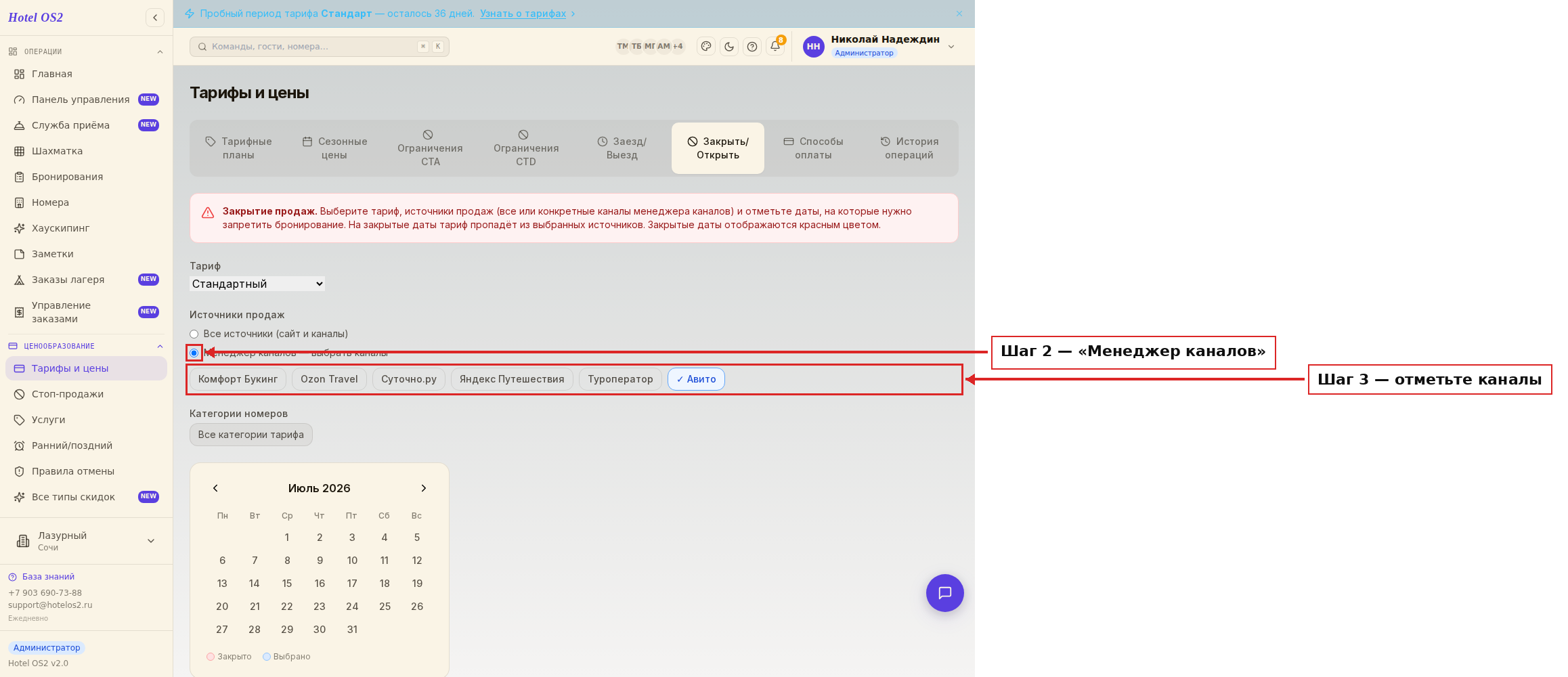This screenshot has width=1568, height=677.
Task: Switch to Тарифные планы tab
Action: [238, 148]
